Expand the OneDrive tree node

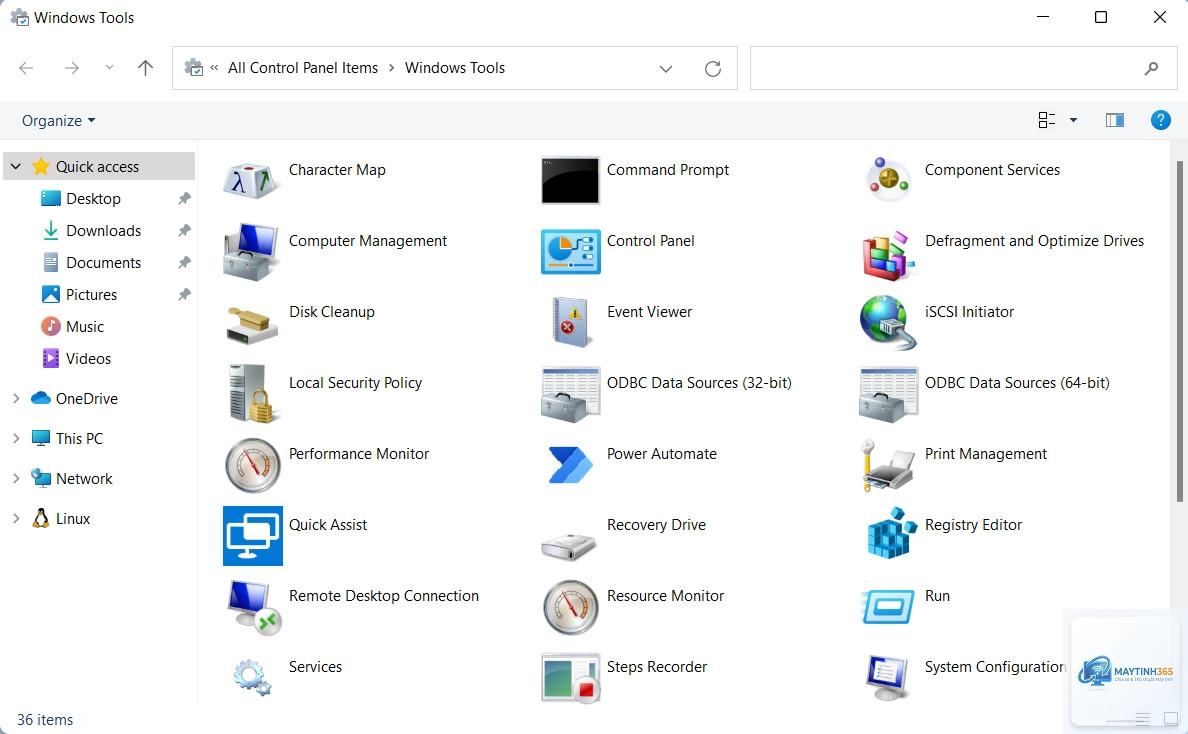coord(15,398)
